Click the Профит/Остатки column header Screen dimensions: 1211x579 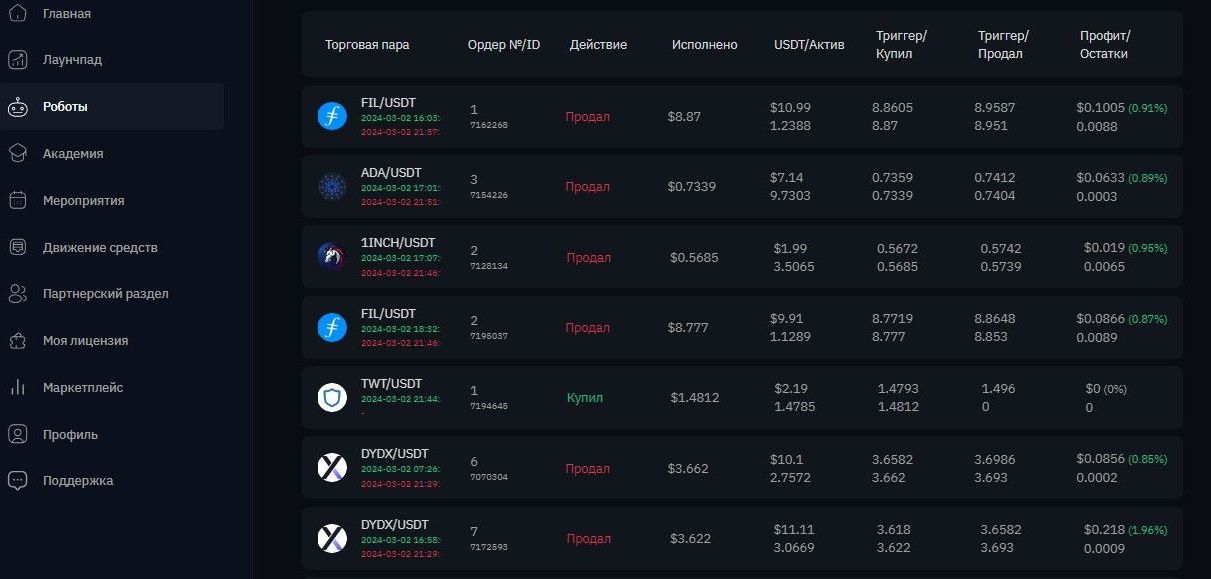pyautogui.click(x=1104, y=45)
